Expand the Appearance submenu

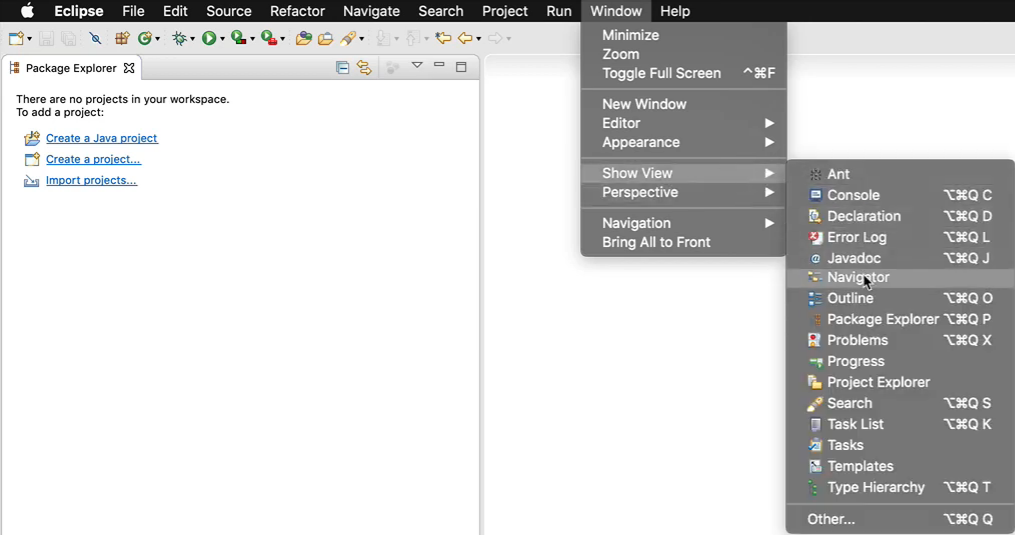[x=684, y=142]
